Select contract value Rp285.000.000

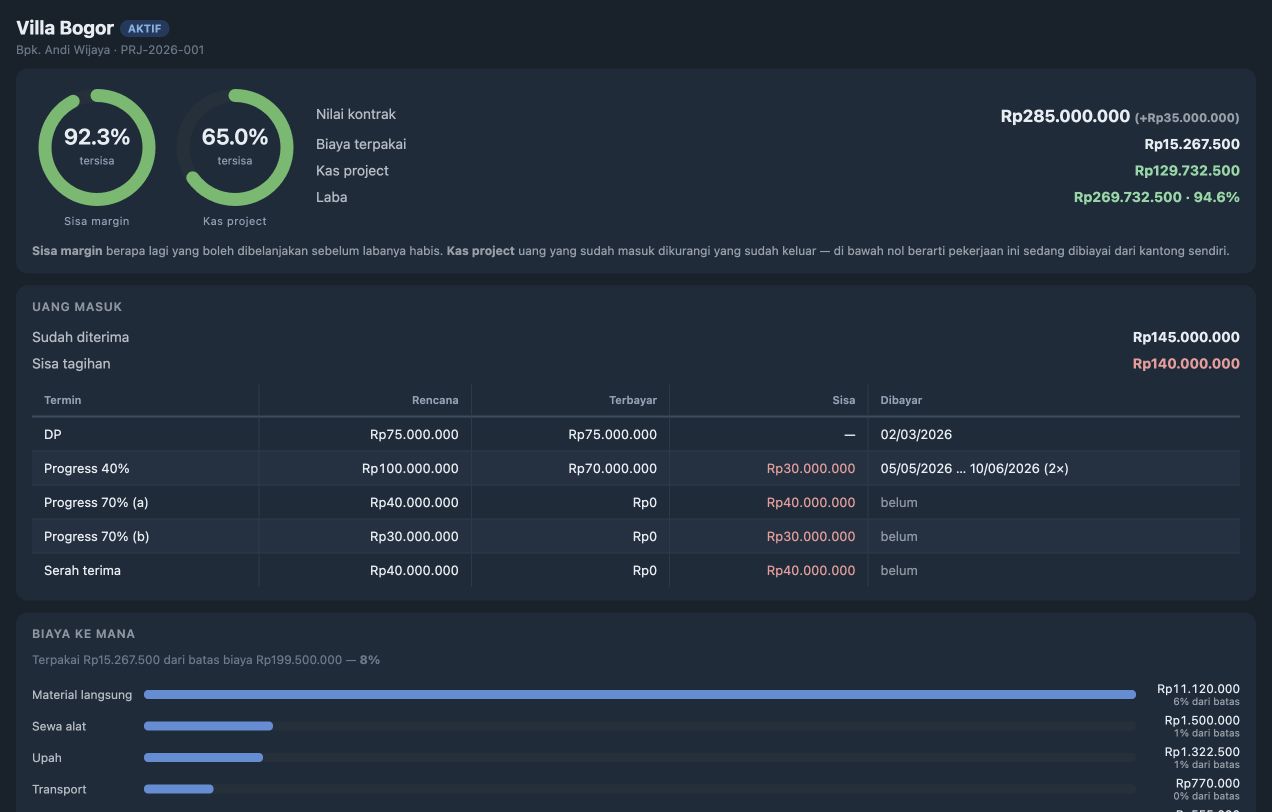point(1065,116)
